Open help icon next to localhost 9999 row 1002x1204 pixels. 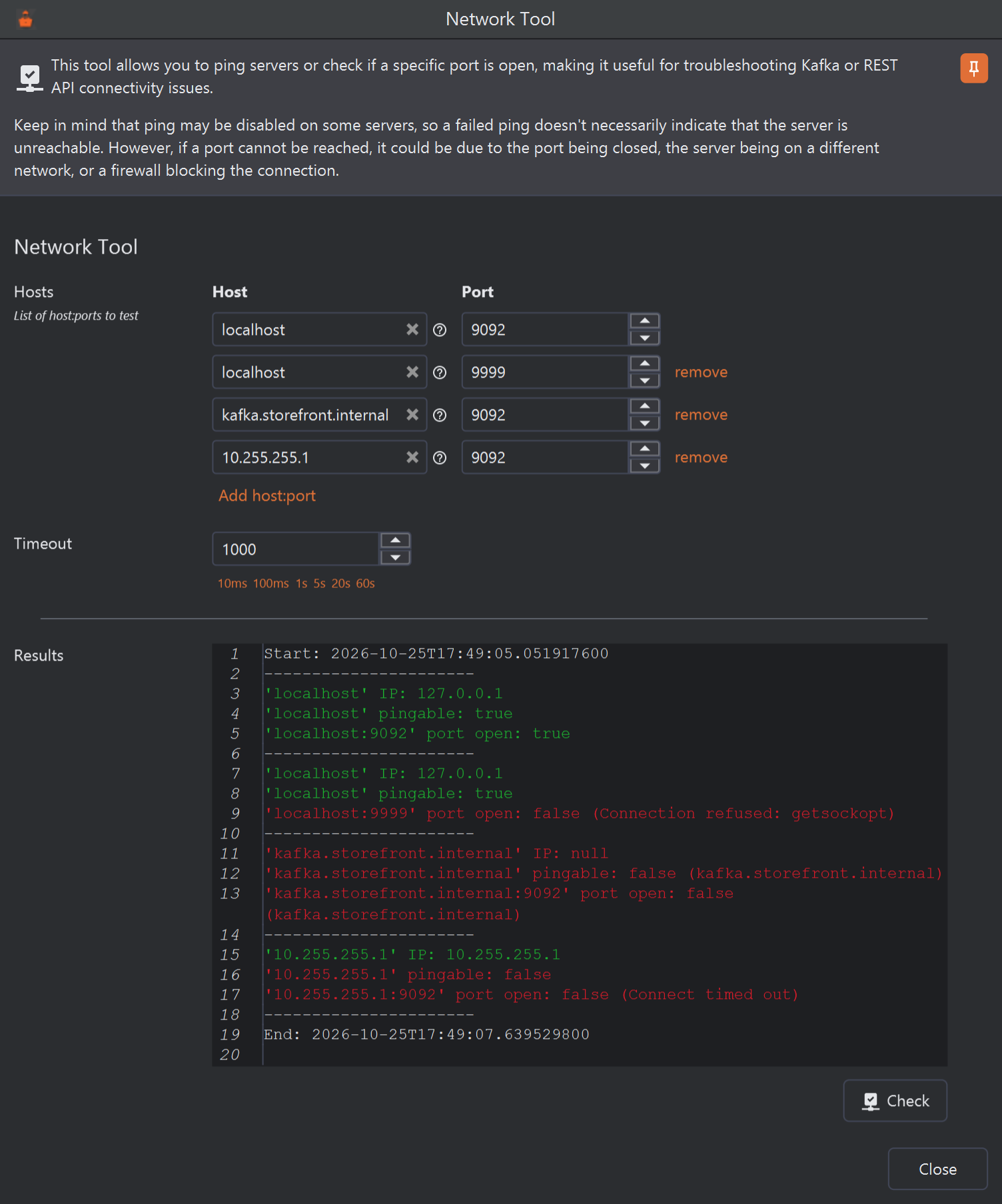pyautogui.click(x=440, y=372)
